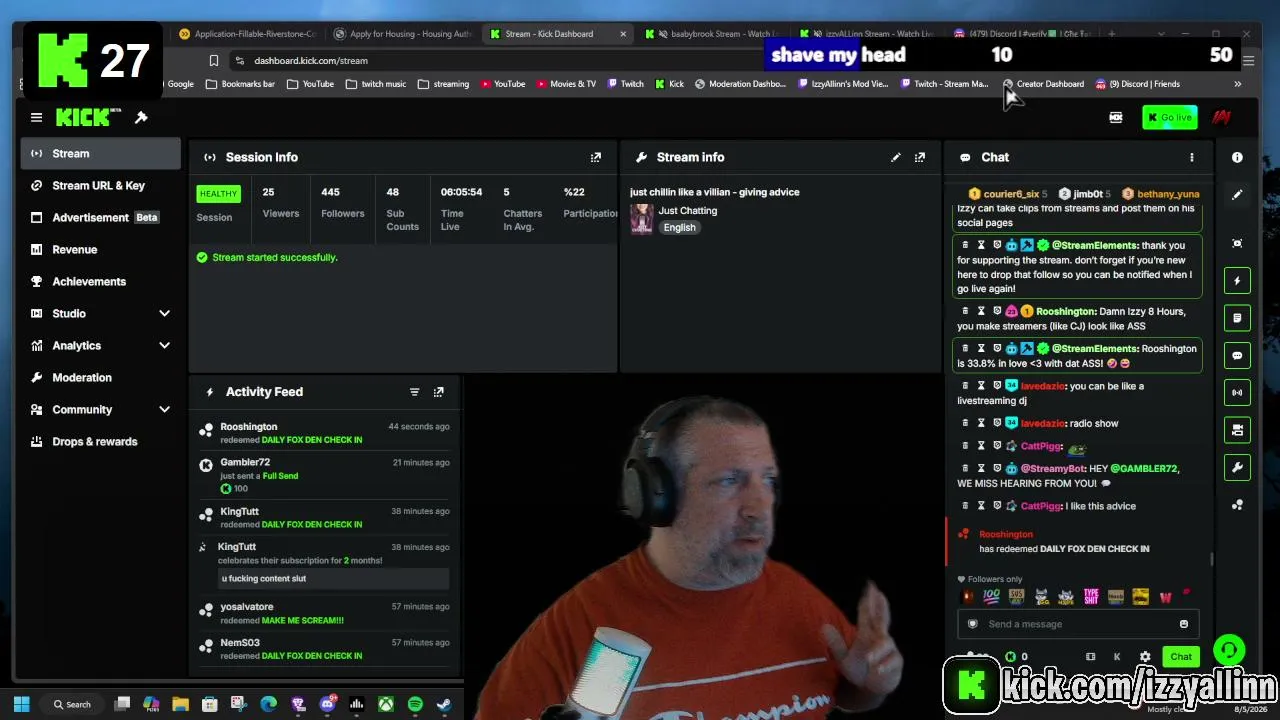Viewport: 1280px width, 720px height.
Task: Open the hamburger menu beside the Kick logo
Action: pos(36,118)
